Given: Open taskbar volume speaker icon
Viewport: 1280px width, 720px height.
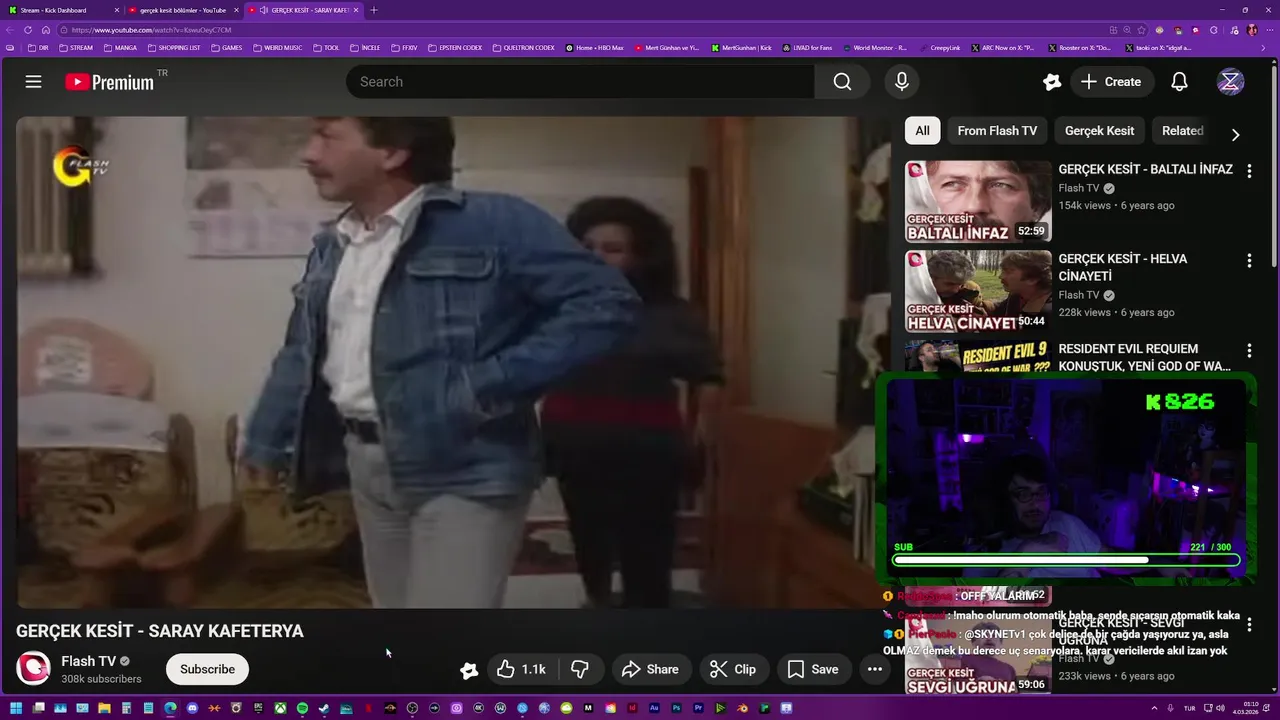Looking at the screenshot, I should point(1220,708).
